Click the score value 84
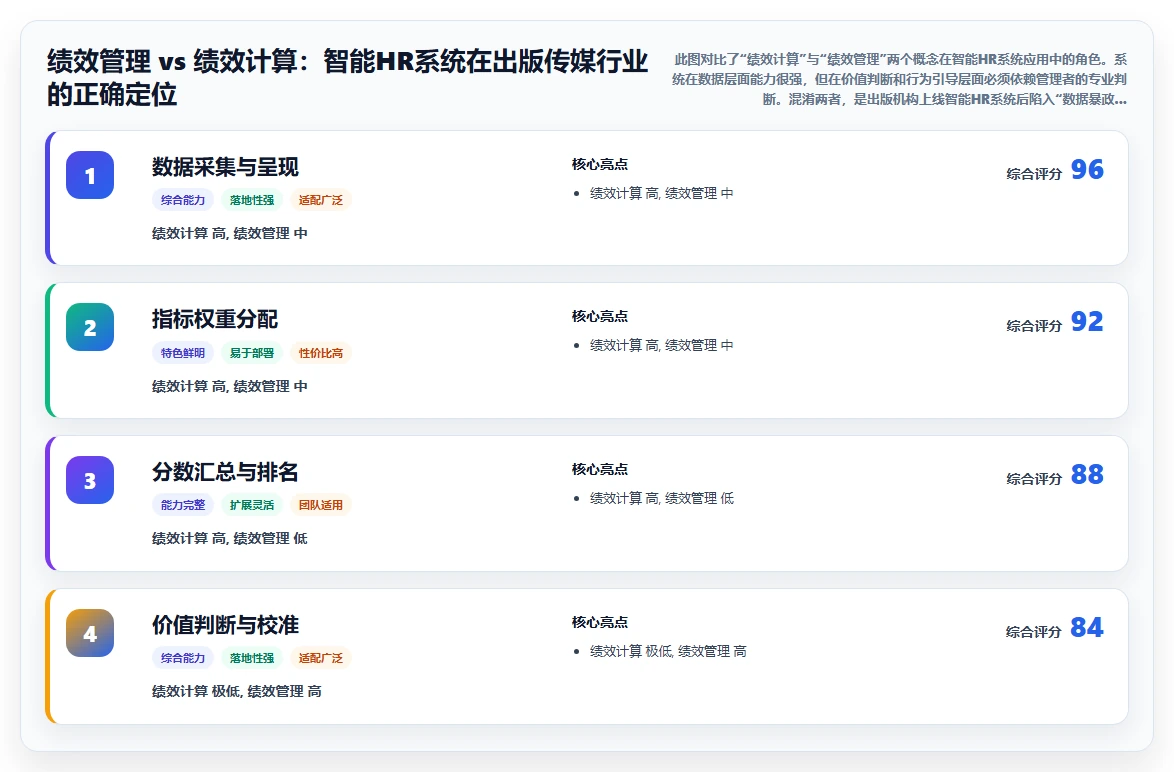The width and height of the screenshot is (1174, 772). tap(1087, 627)
